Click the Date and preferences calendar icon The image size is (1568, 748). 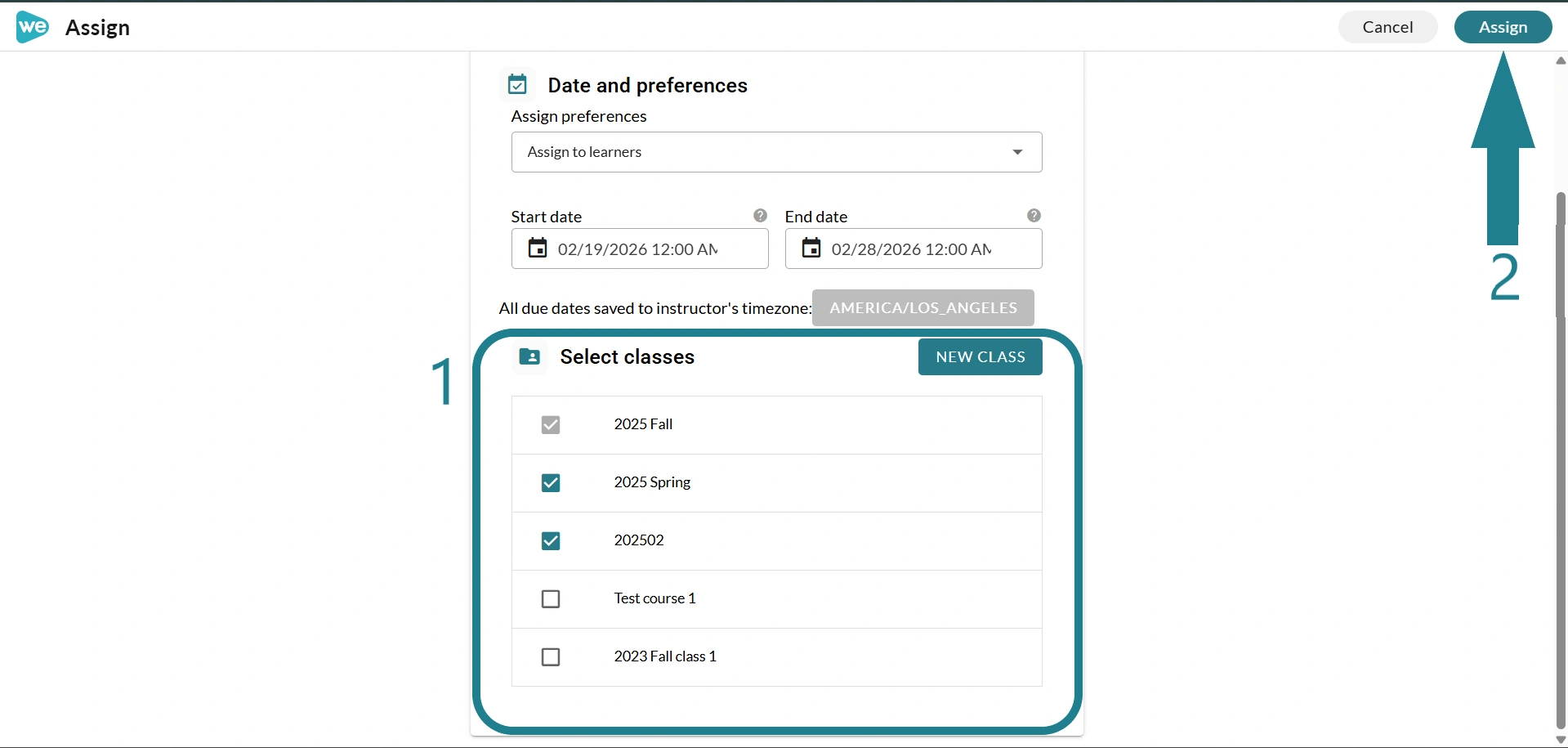(517, 84)
